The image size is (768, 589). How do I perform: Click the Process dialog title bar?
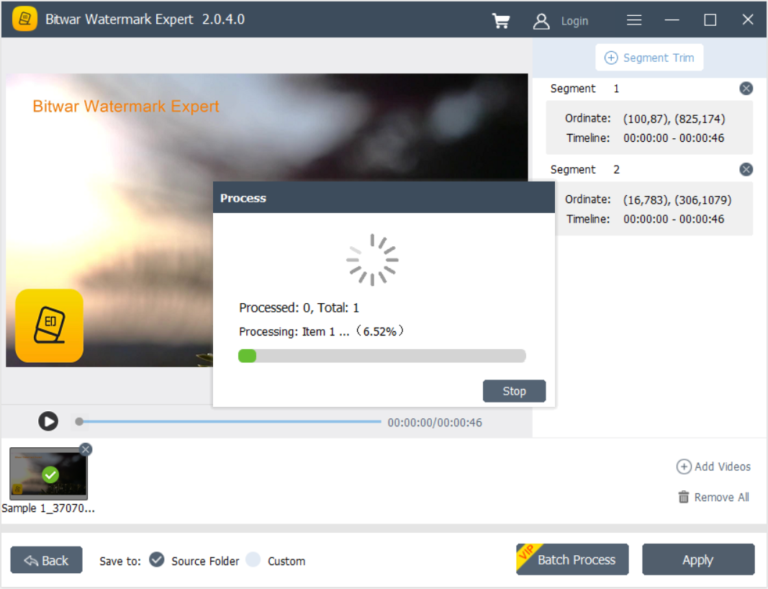pyautogui.click(x=384, y=198)
